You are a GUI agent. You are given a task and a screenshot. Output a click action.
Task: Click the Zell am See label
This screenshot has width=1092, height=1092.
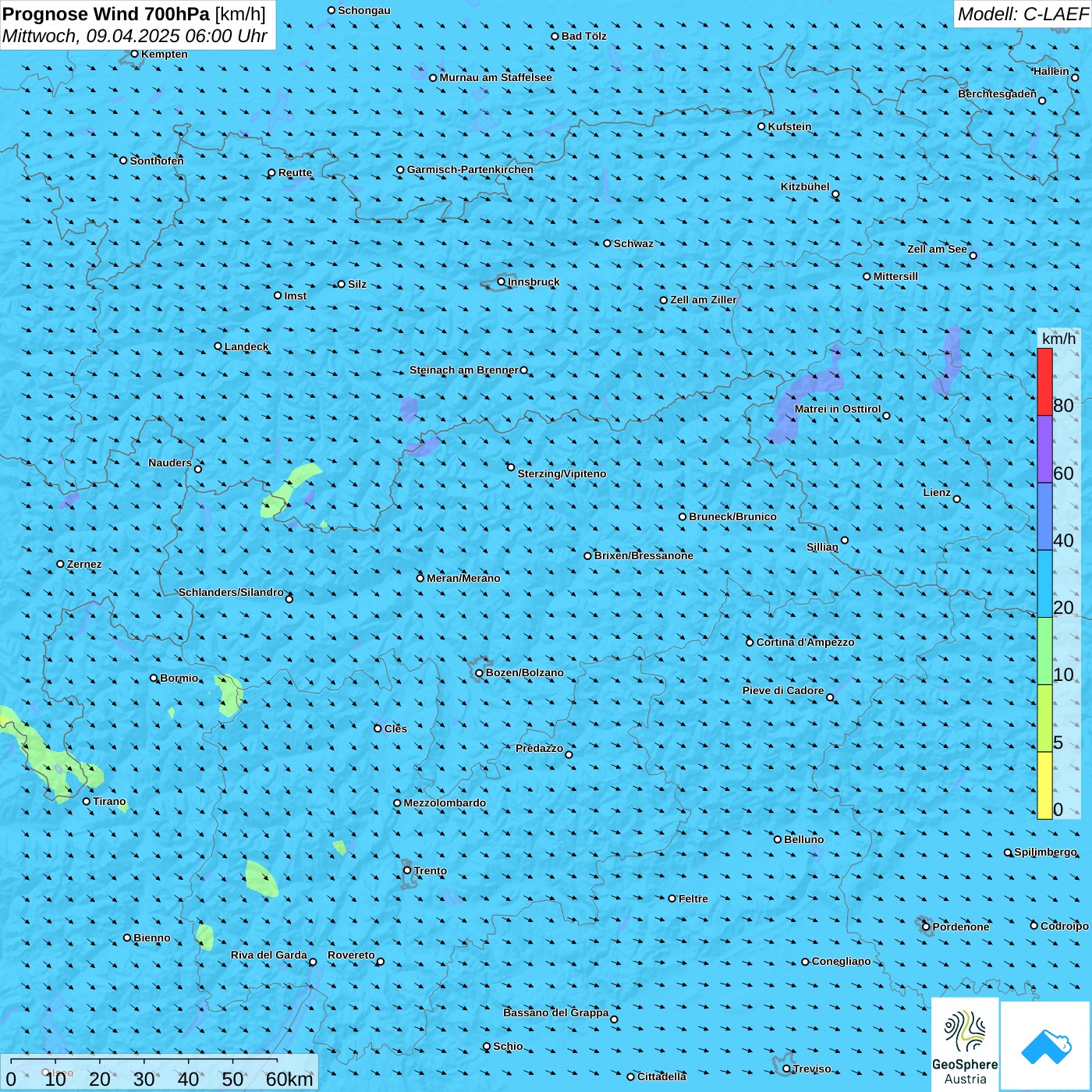point(937,249)
